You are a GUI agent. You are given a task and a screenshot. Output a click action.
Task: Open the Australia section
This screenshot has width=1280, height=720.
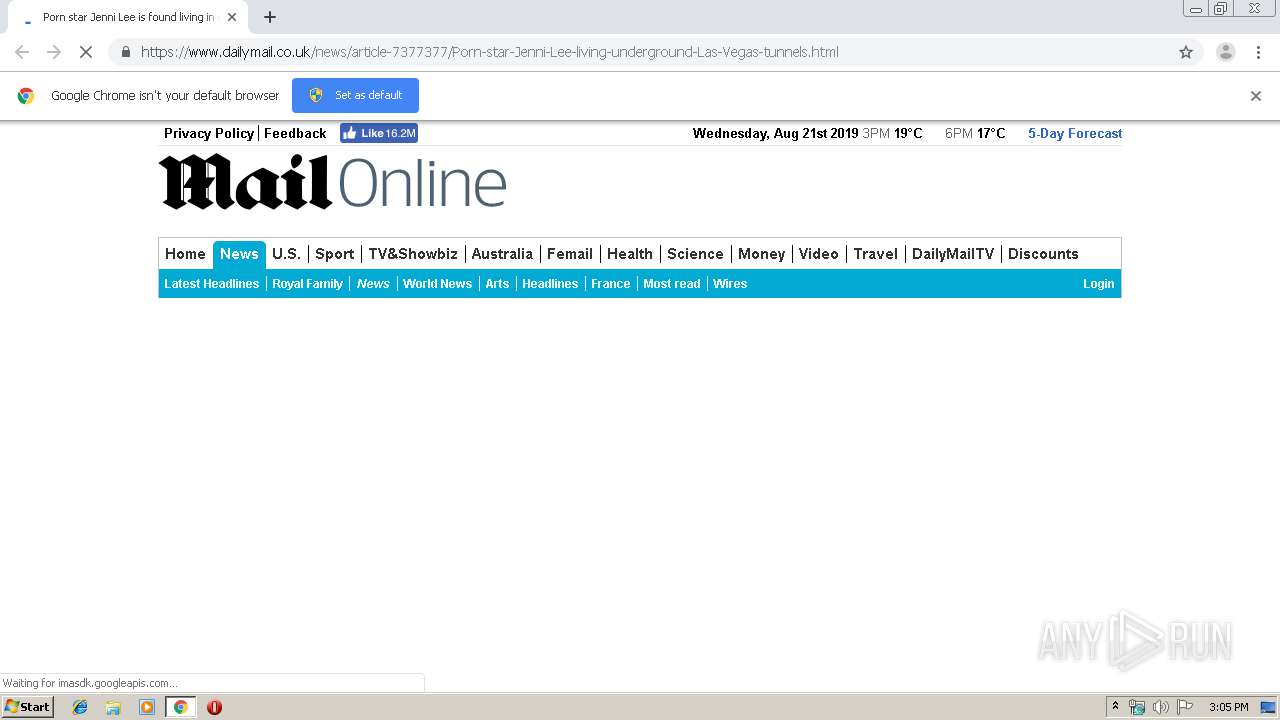pyautogui.click(x=502, y=254)
